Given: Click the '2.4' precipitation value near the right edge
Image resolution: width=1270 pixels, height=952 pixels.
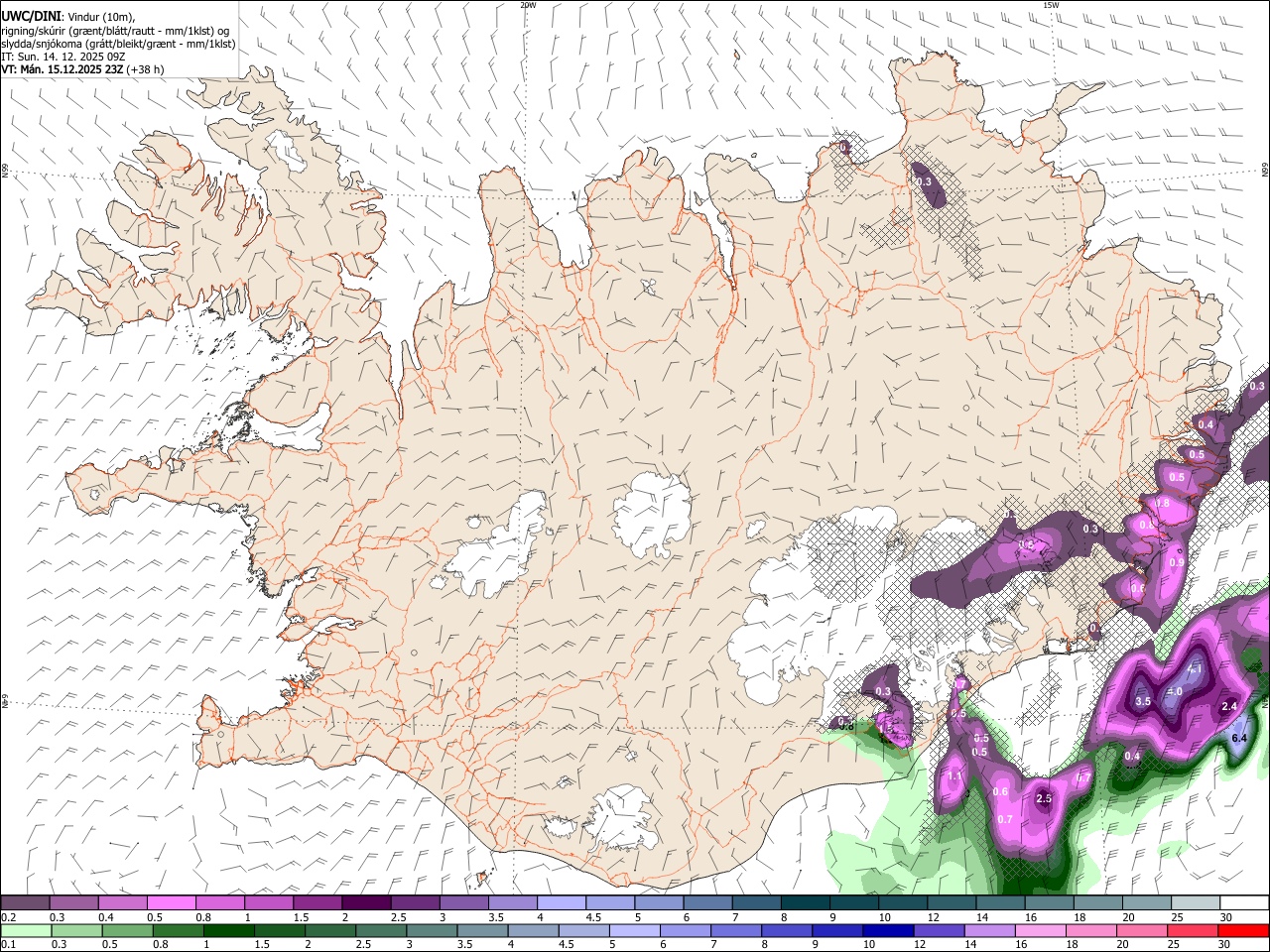Looking at the screenshot, I should pos(1229,706).
